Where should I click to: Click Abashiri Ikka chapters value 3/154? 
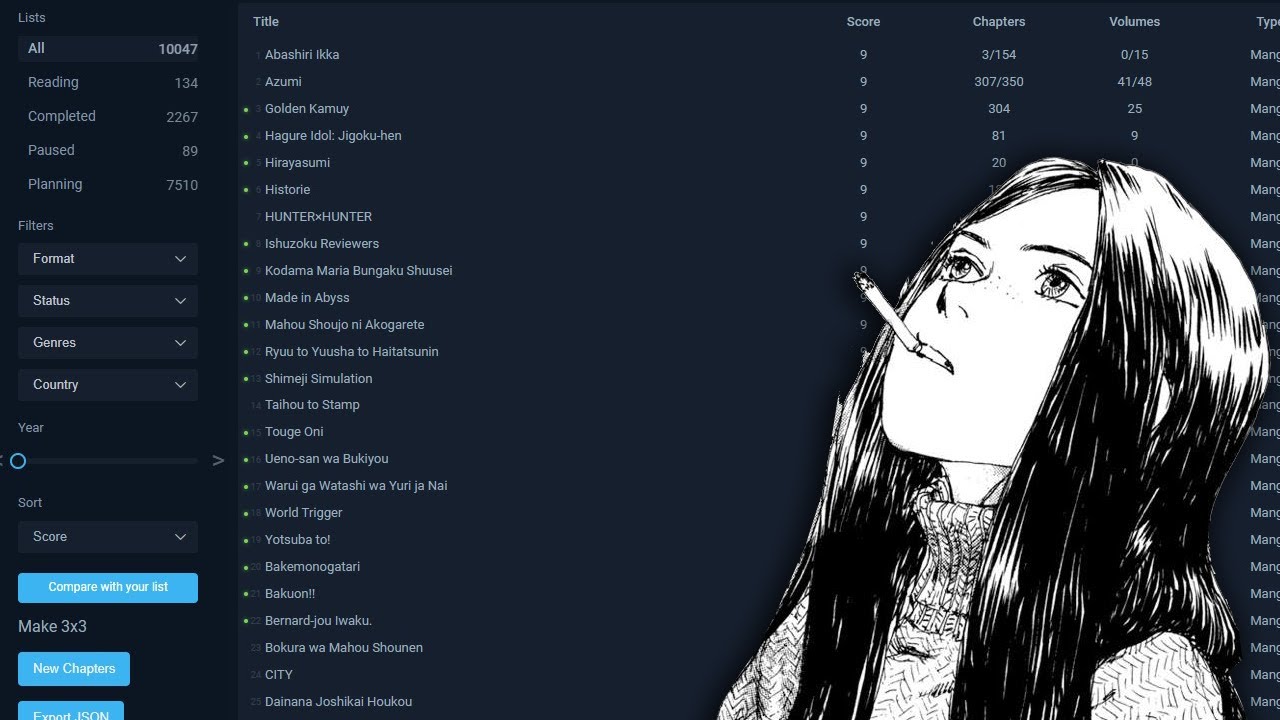pos(999,54)
